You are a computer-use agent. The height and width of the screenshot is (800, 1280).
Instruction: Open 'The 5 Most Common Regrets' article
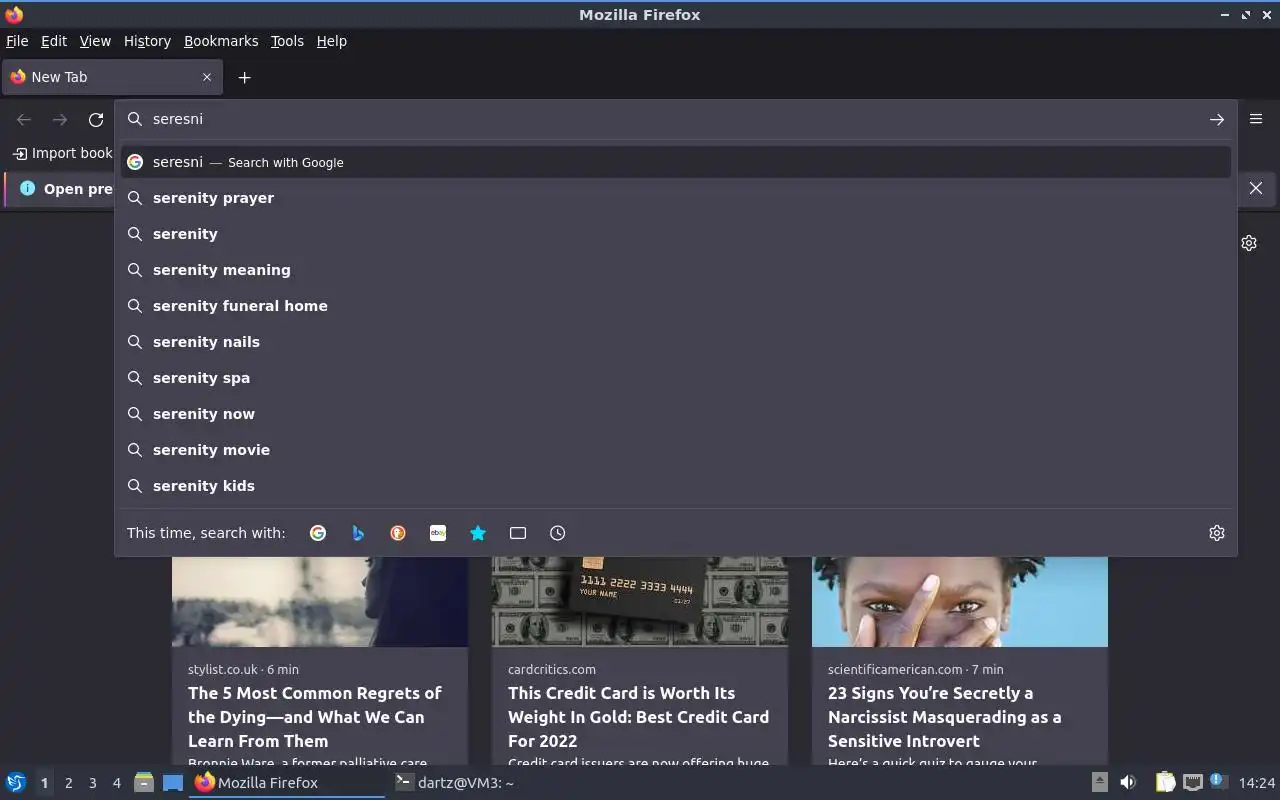[x=315, y=717]
